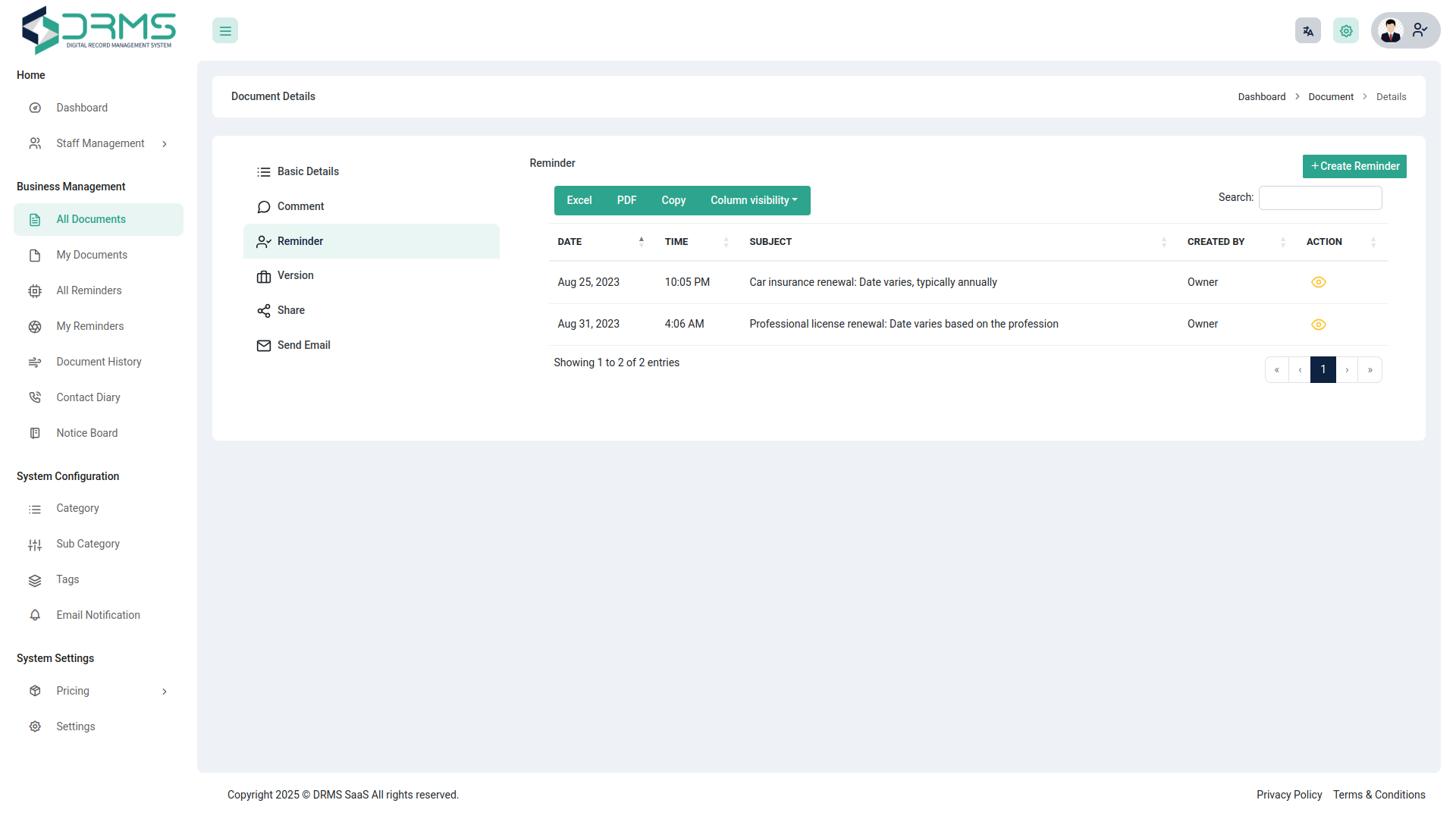The width and height of the screenshot is (1456, 819).
Task: Click the user account icon next to profile picture
Action: (x=1420, y=30)
